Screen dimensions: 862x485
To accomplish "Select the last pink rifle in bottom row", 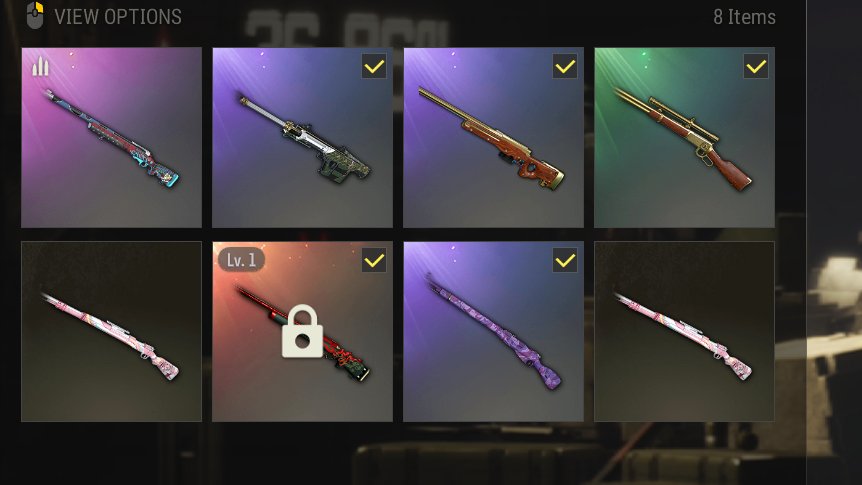I will coord(684,332).
